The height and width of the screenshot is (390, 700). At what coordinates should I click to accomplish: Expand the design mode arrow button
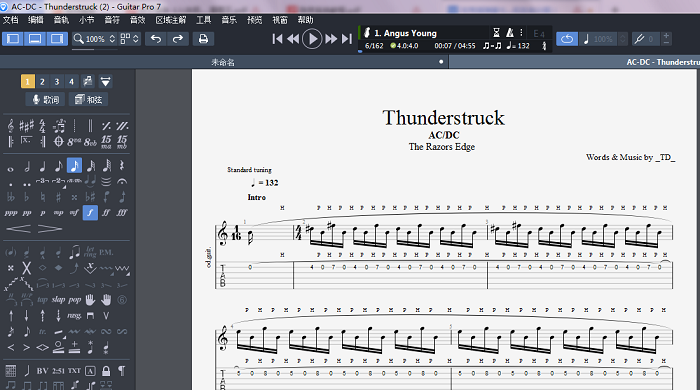105,82
